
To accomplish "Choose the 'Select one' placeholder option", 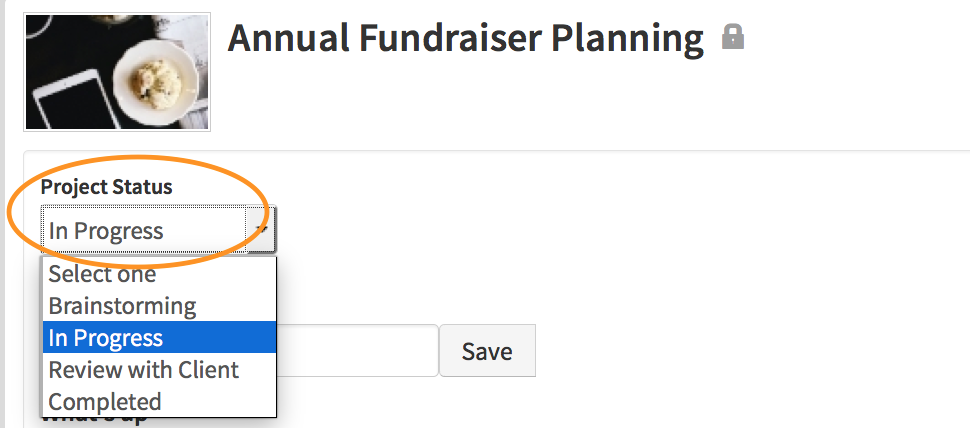I will coord(103,273).
